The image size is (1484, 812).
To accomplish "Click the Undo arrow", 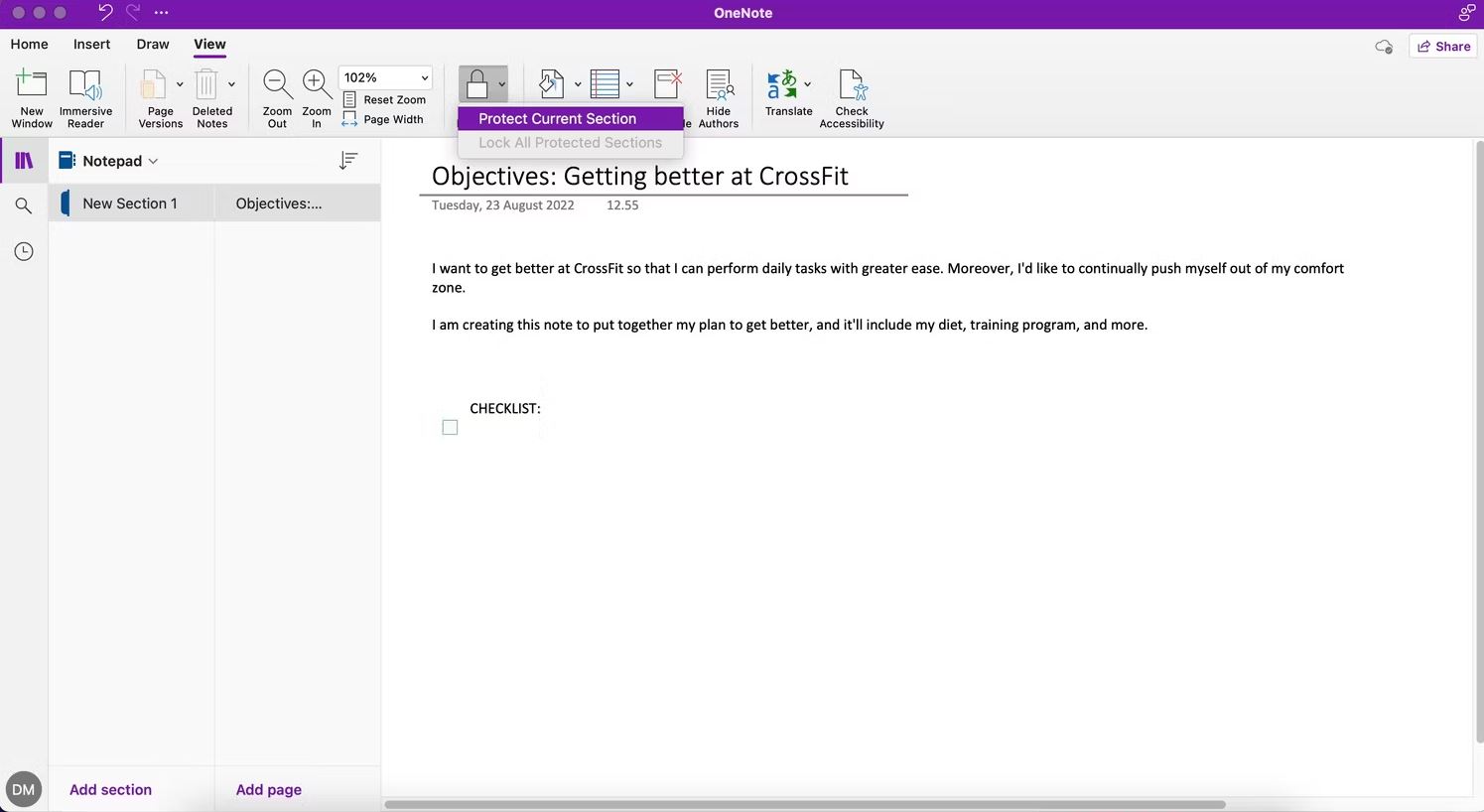I will 105,13.
